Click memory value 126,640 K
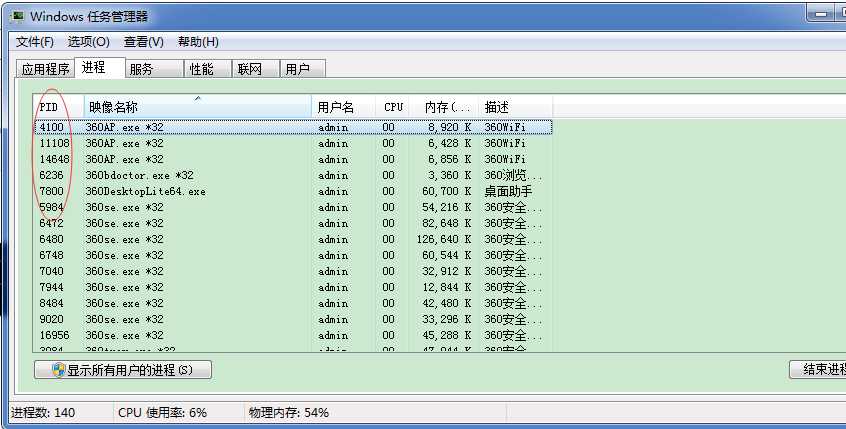The height and width of the screenshot is (429, 846). tap(444, 239)
